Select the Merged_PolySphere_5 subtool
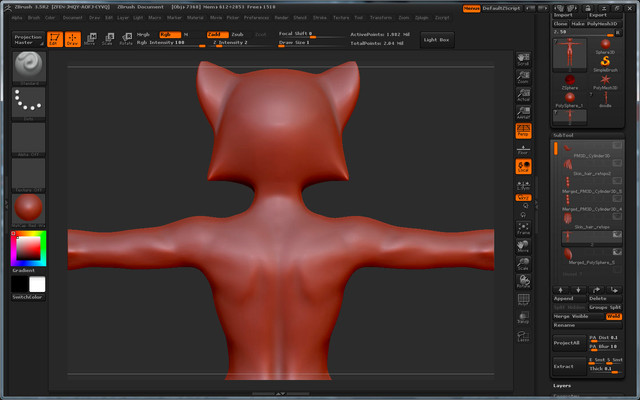This screenshot has height=400, width=640. coord(590,262)
